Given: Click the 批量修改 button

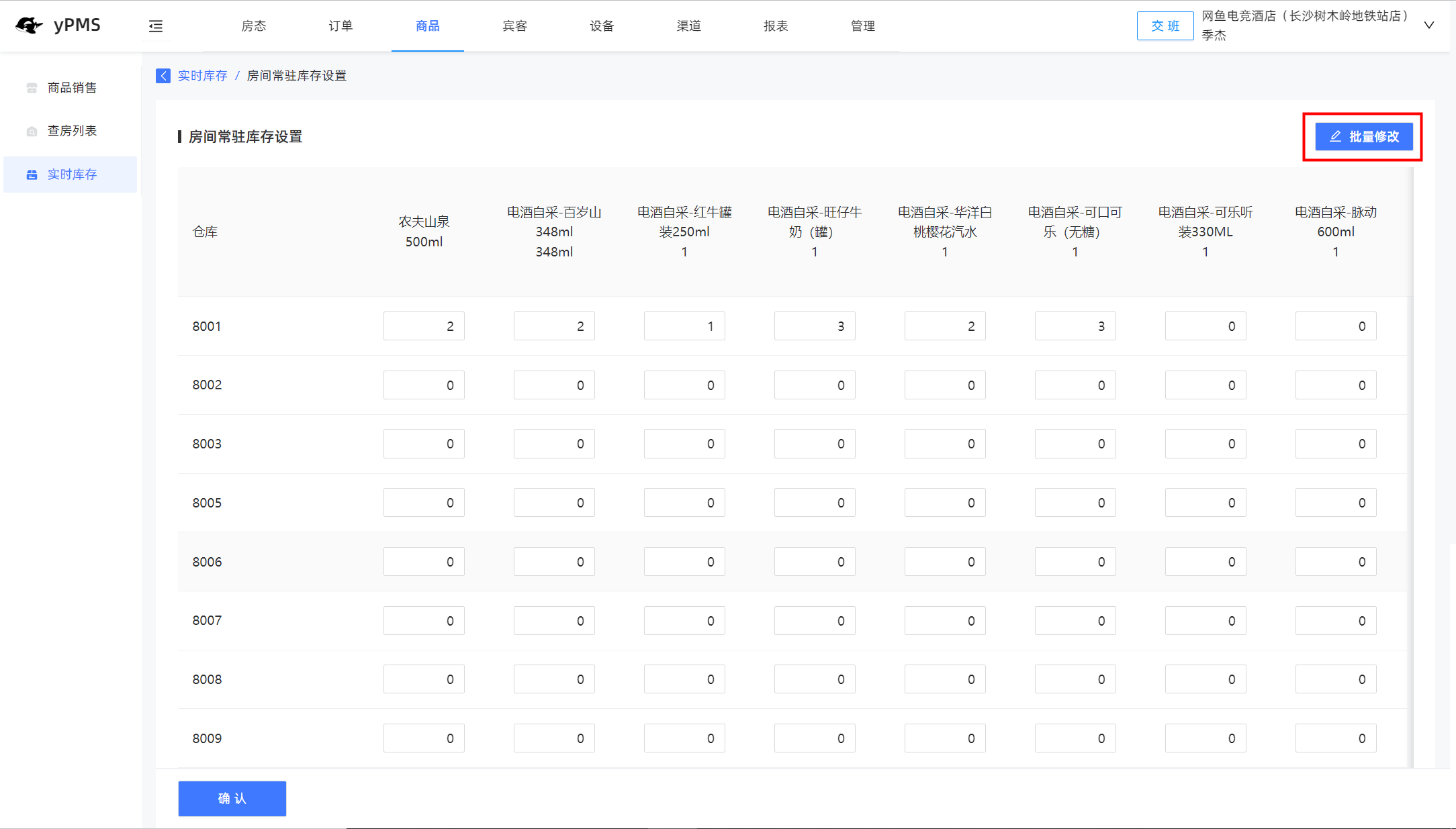Looking at the screenshot, I should click(x=1364, y=137).
